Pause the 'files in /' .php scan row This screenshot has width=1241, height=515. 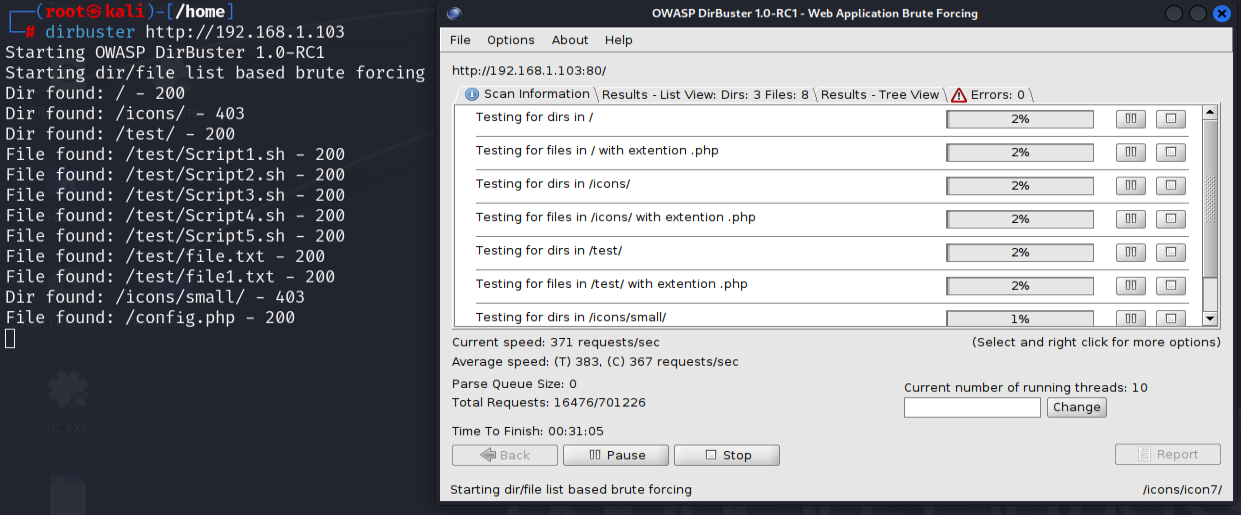1131,152
